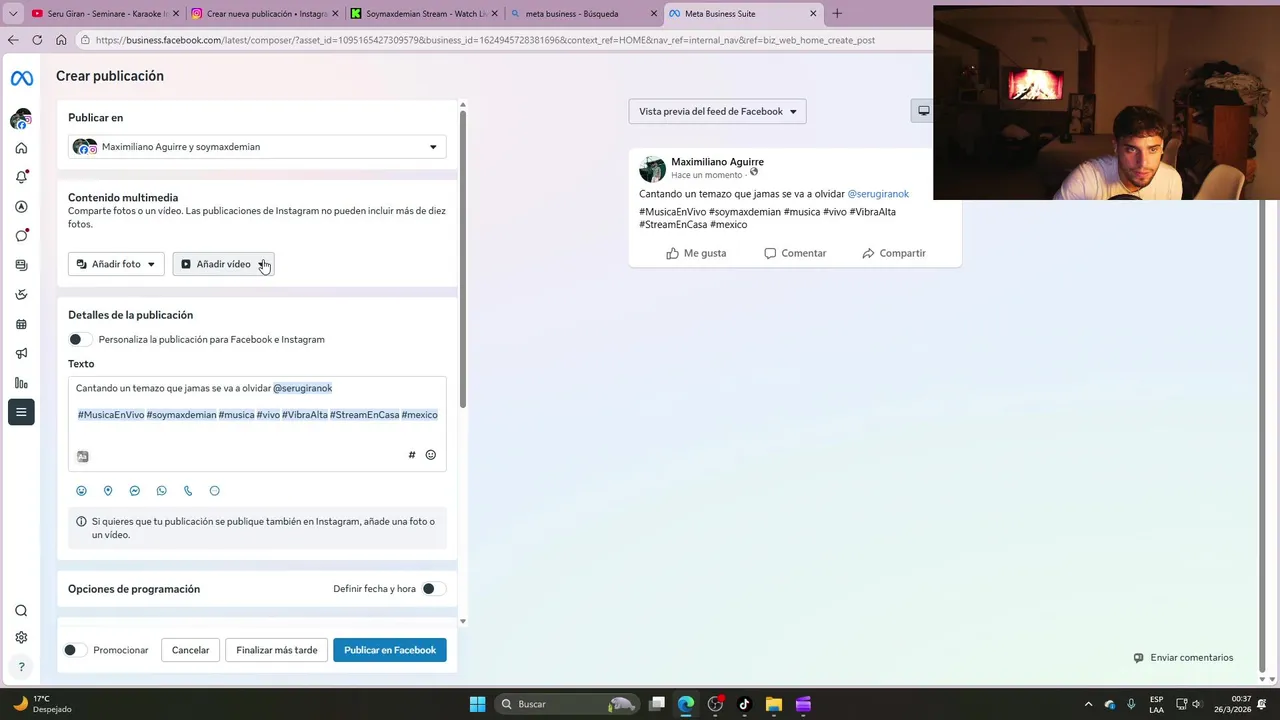This screenshot has height=720, width=1280.
Task: Open the Añadir foto dropdown
Action: (x=116, y=264)
